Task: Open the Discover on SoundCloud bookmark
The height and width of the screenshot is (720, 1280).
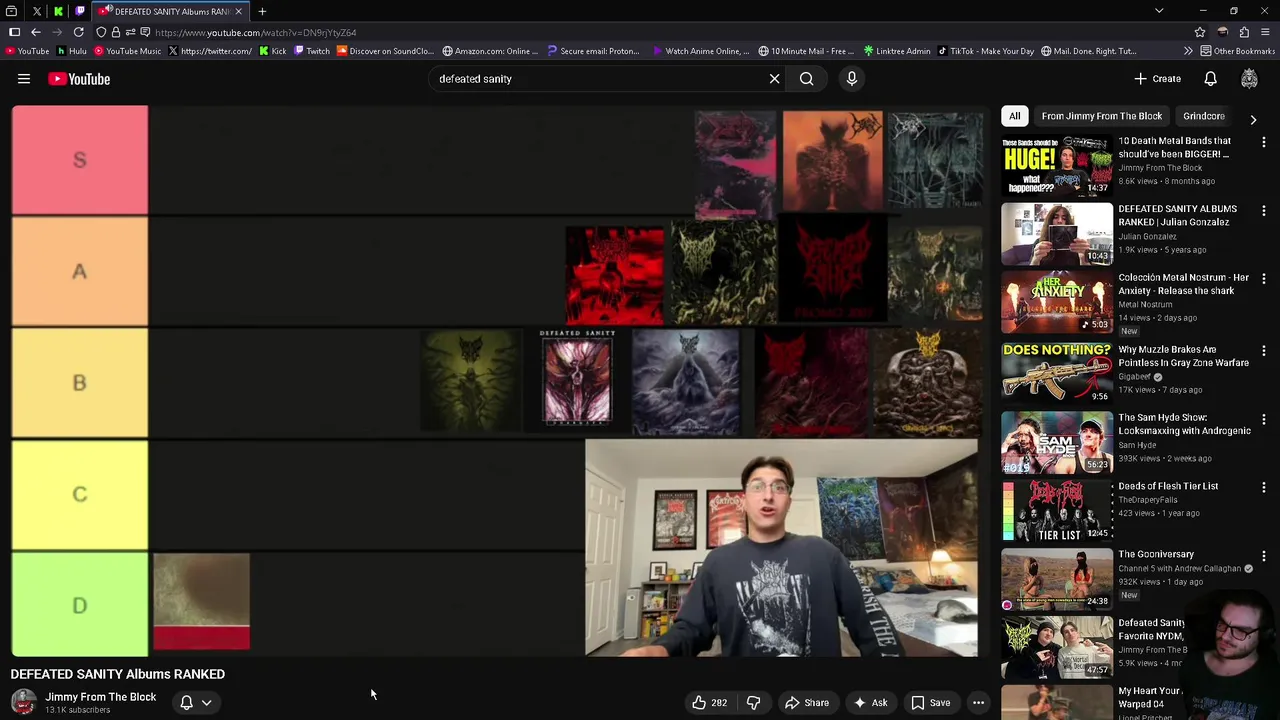Action: 385,51
